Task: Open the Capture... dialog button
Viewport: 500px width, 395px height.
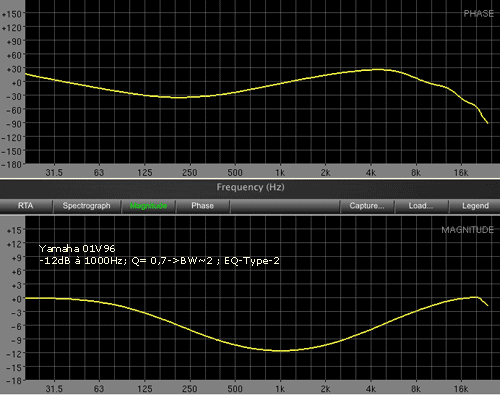Action: [367, 206]
